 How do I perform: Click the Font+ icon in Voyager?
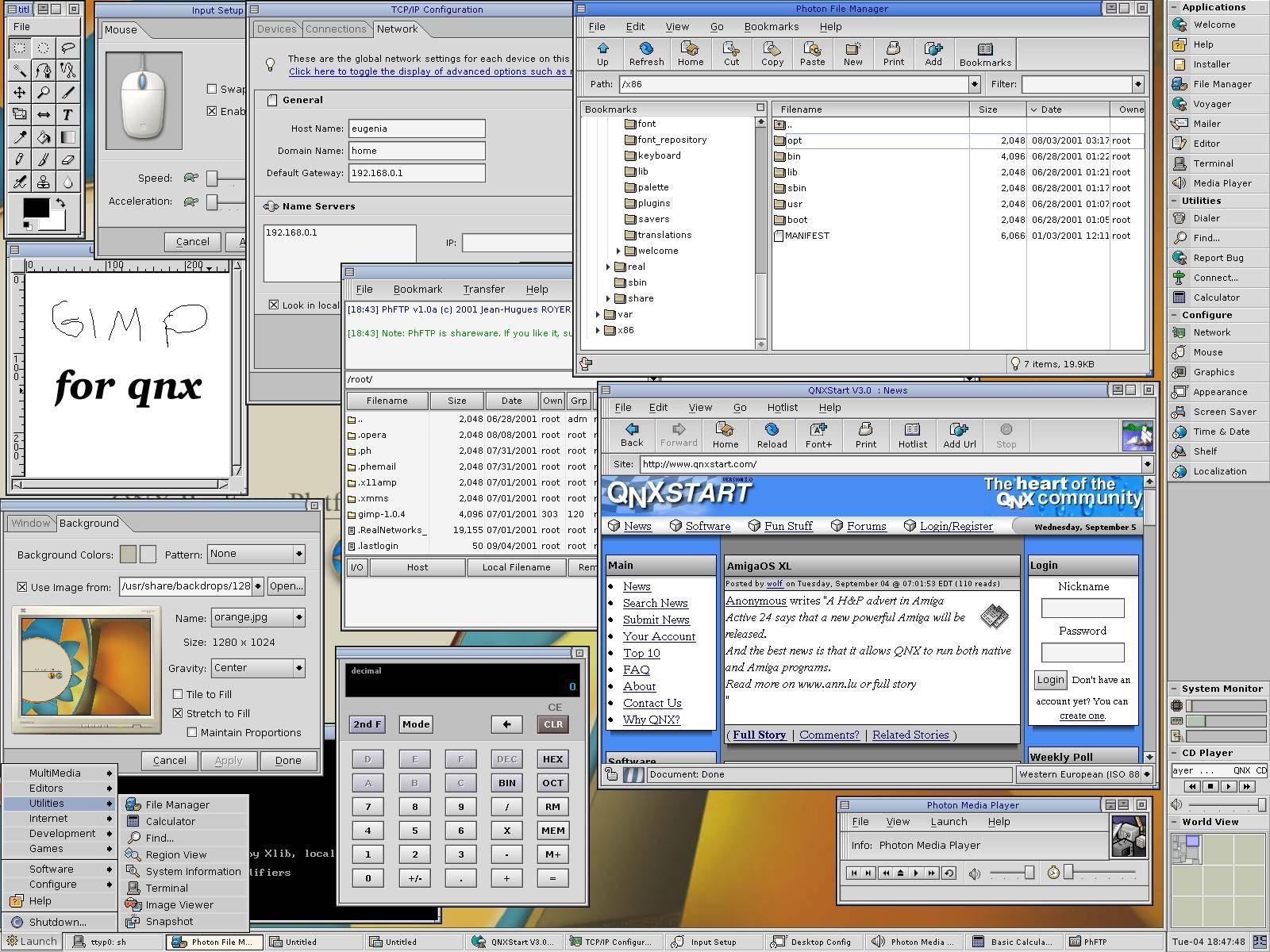(818, 436)
